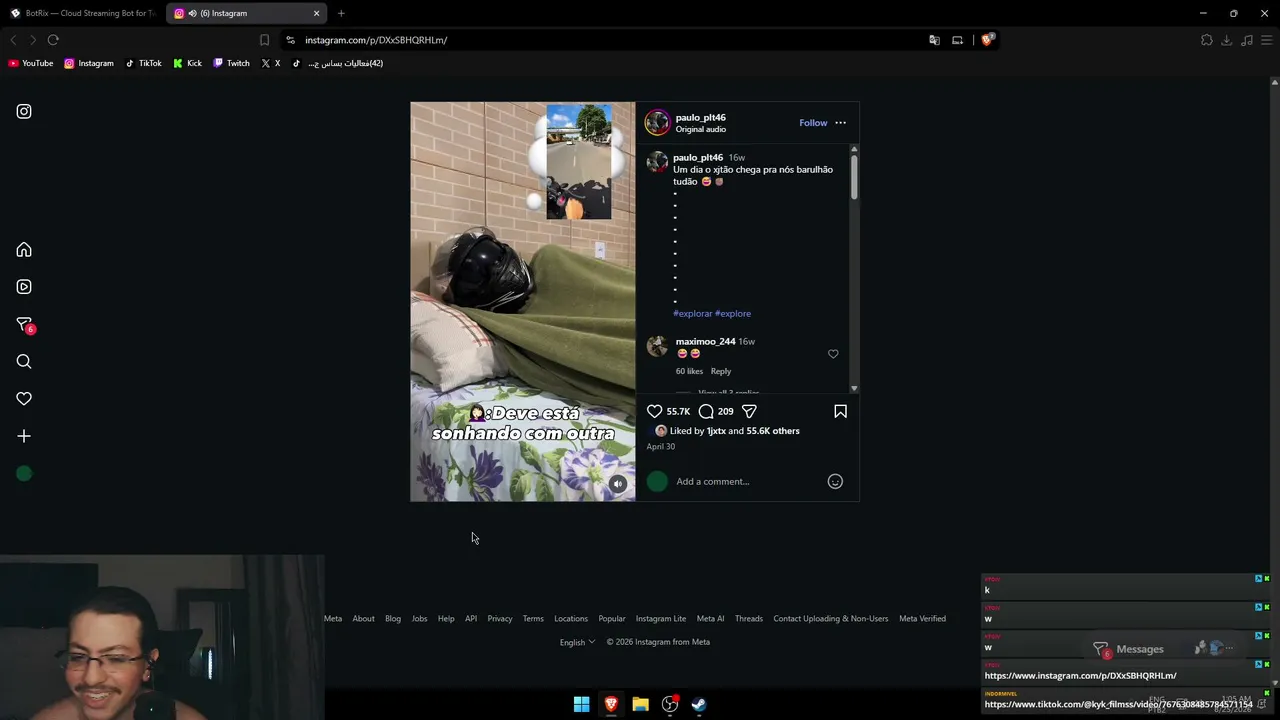Close the Instagram browser tab
The height and width of the screenshot is (720, 1280).
317,13
